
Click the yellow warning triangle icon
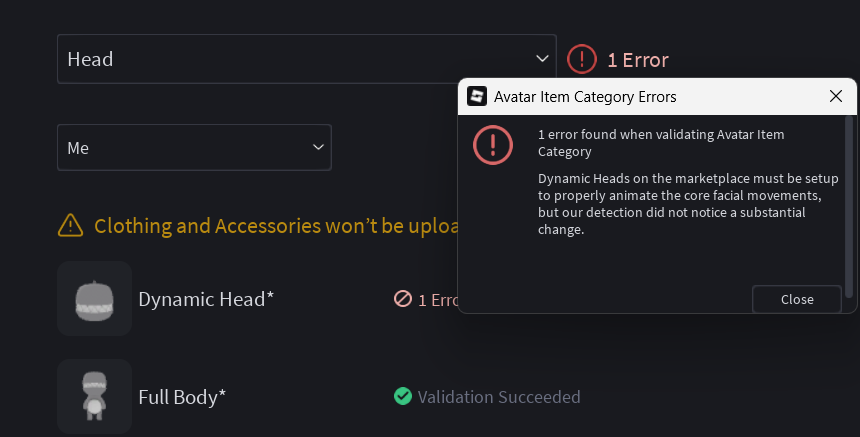(70, 225)
